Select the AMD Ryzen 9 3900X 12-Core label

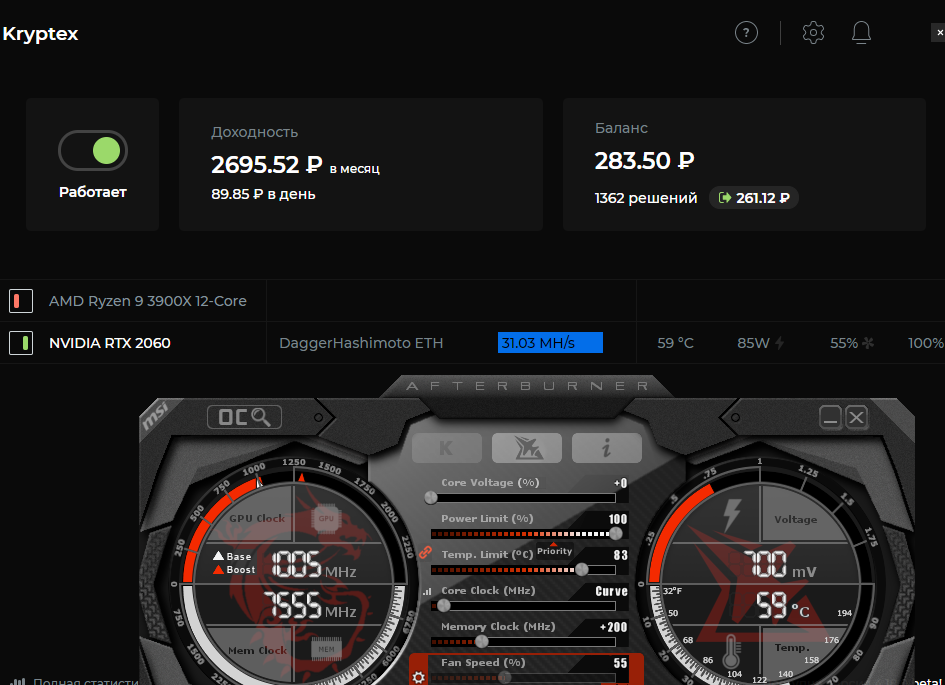pyautogui.click(x=148, y=301)
